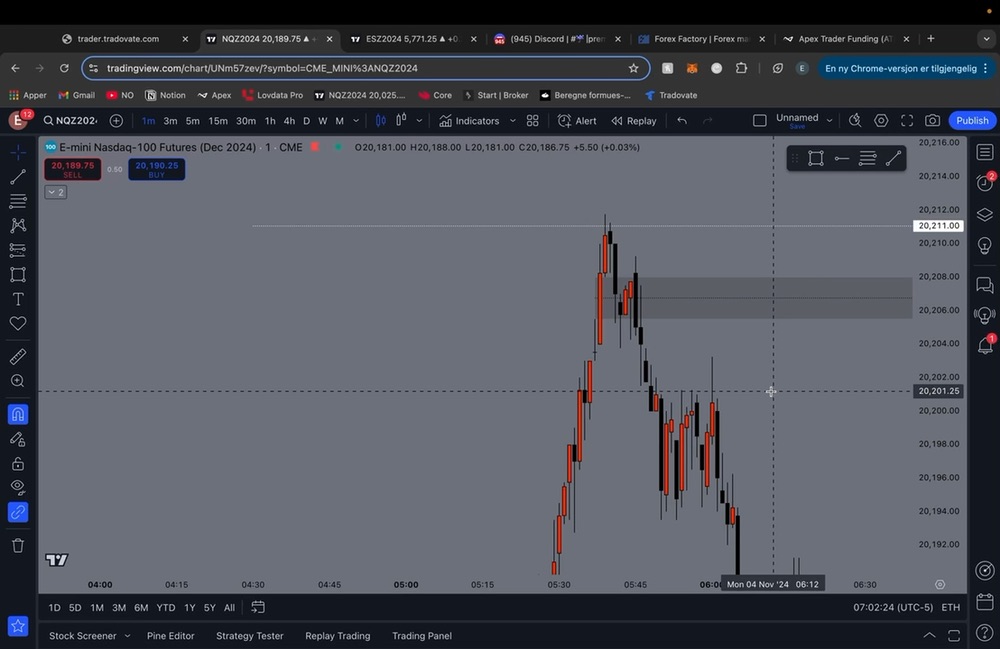Open the Fibonacci tools in left sidebar

click(x=18, y=201)
